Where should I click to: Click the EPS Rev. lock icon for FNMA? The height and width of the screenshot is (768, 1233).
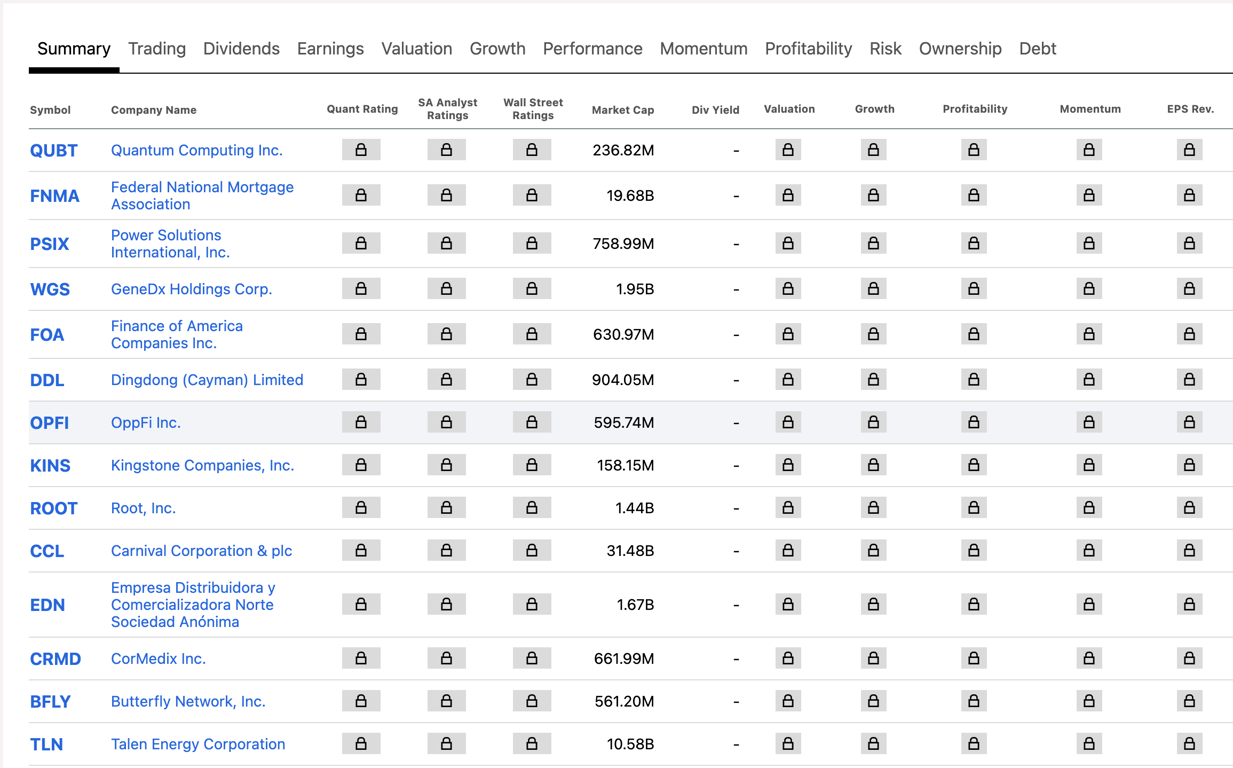tap(1189, 195)
